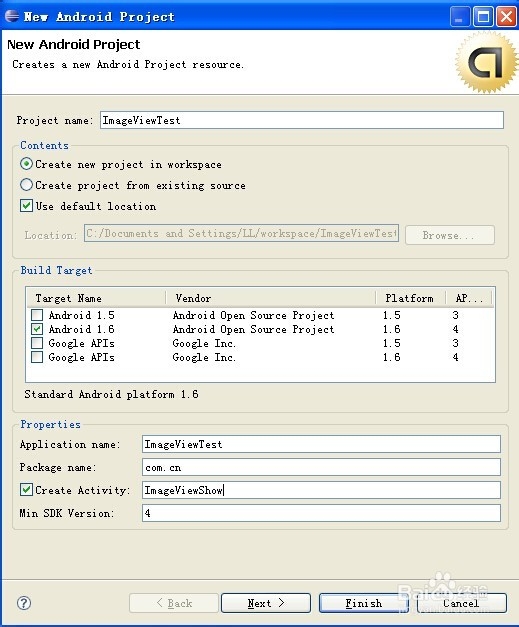The height and width of the screenshot is (627, 519).
Task: Select the 'Android Open Source Project' 1.5 vendor cell
Action: [x=253, y=315]
